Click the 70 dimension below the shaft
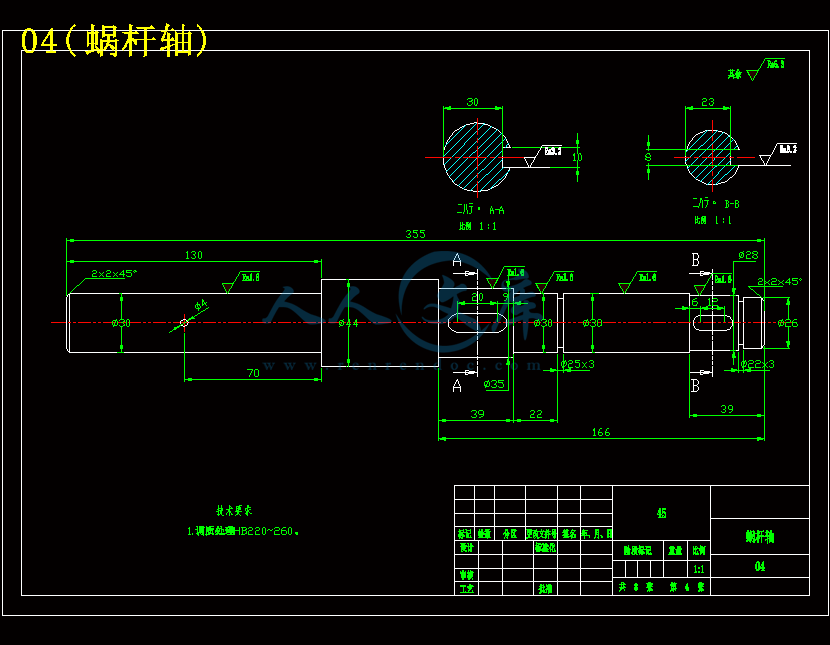Viewport: 830px width, 645px height. [254, 373]
